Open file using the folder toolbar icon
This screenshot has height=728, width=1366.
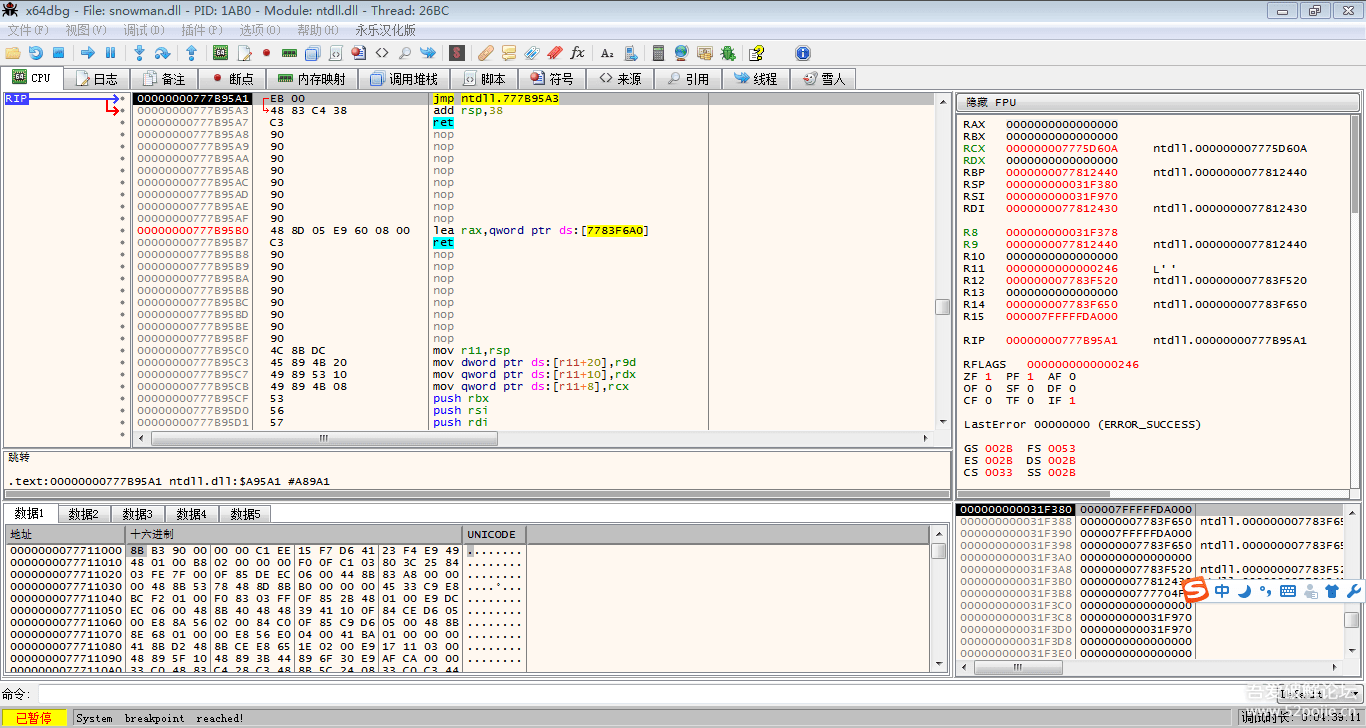pos(12,53)
